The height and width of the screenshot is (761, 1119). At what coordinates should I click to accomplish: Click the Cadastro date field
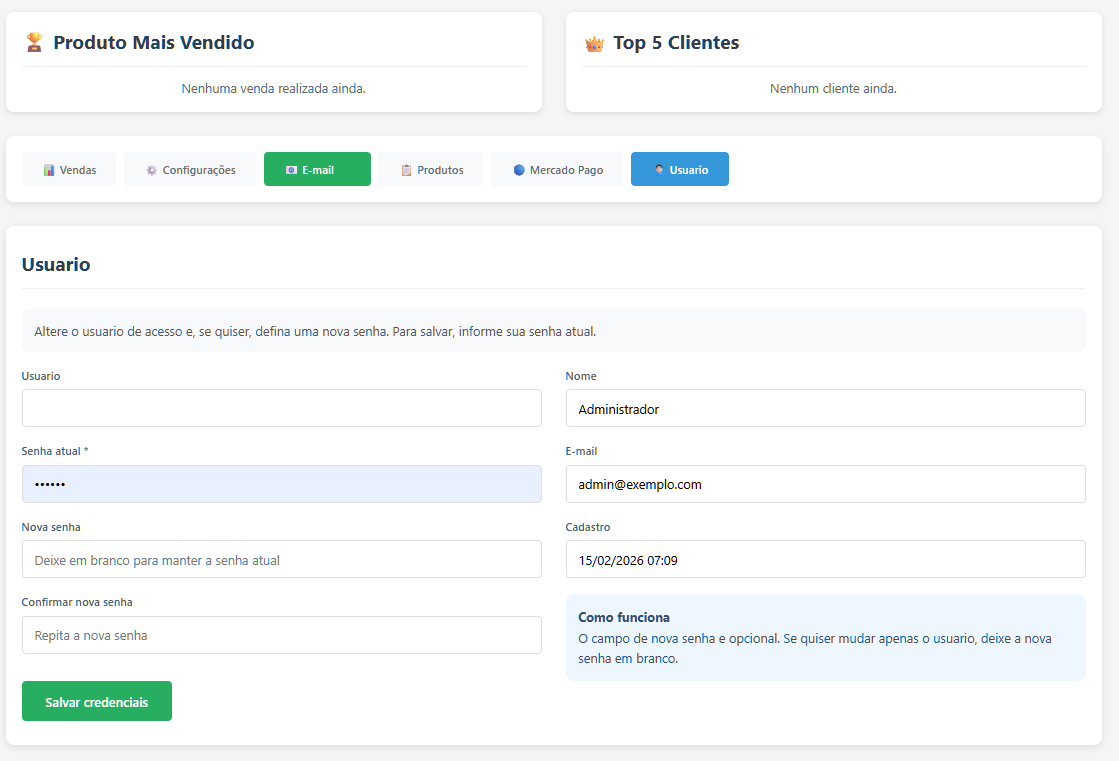[825, 559]
